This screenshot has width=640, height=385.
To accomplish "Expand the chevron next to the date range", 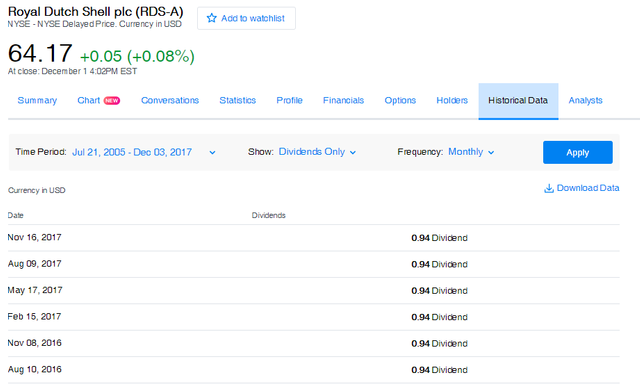I will (212, 153).
